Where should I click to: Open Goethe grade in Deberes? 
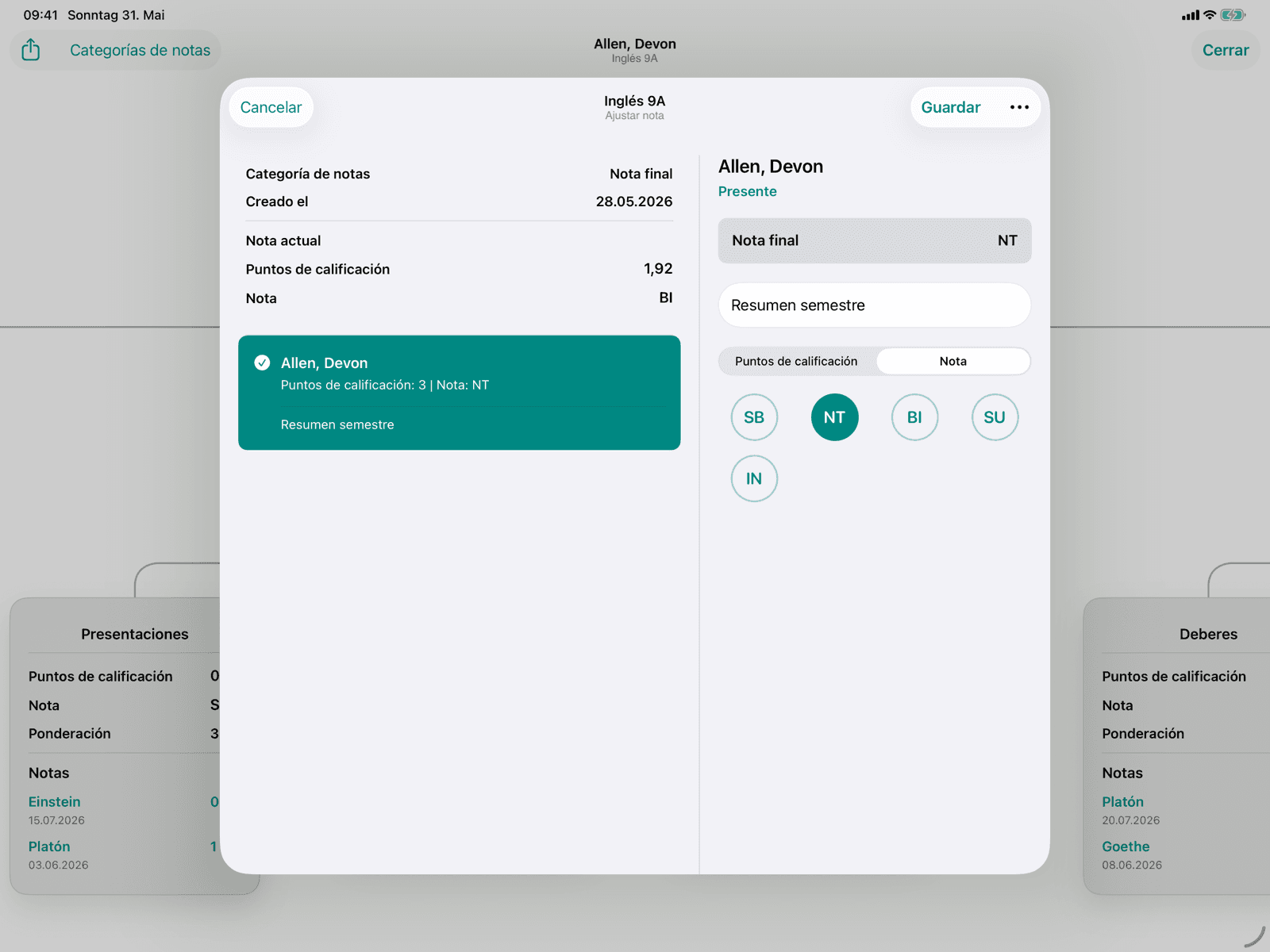[1126, 846]
